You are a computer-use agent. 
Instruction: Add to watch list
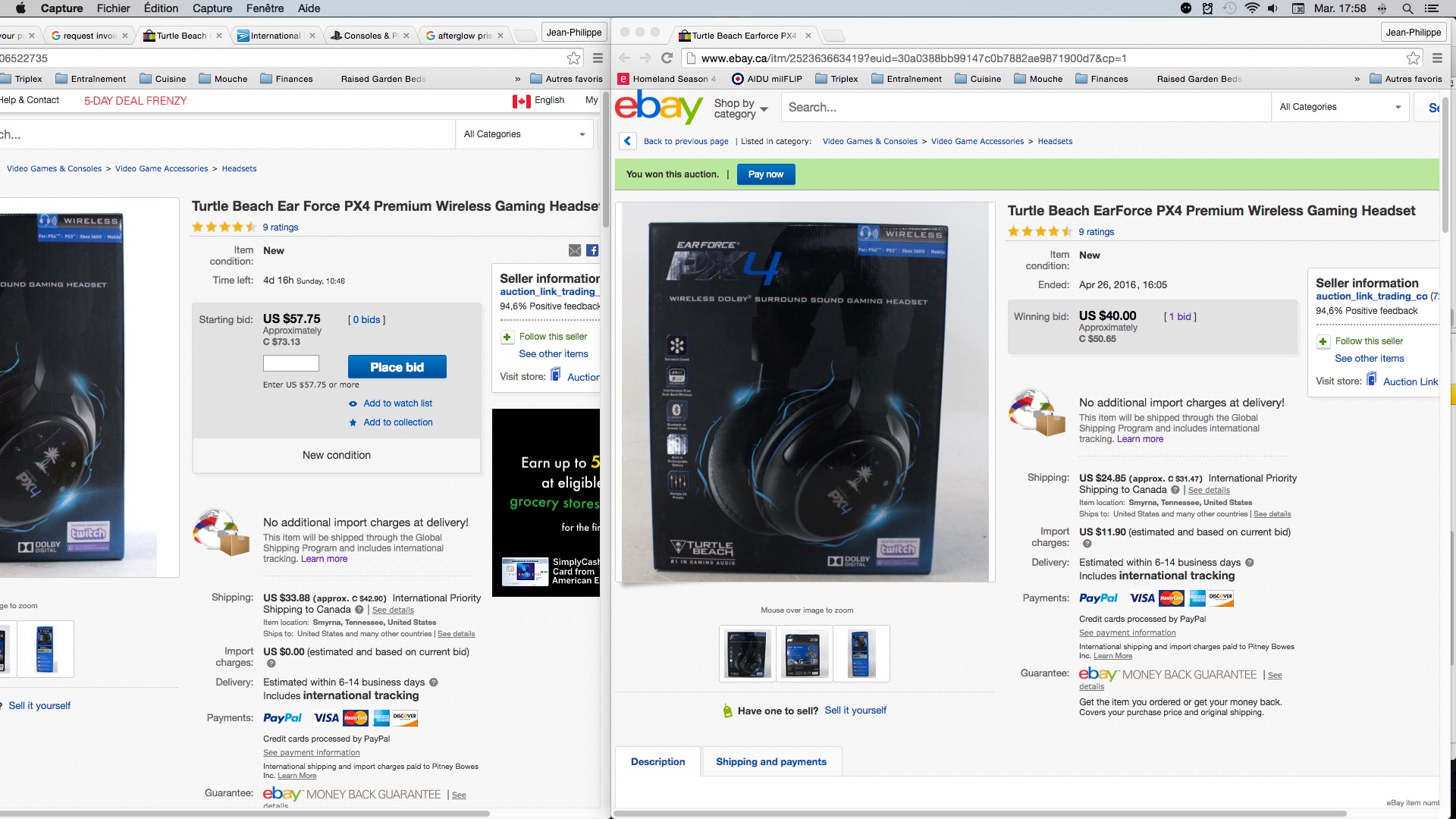tap(397, 403)
